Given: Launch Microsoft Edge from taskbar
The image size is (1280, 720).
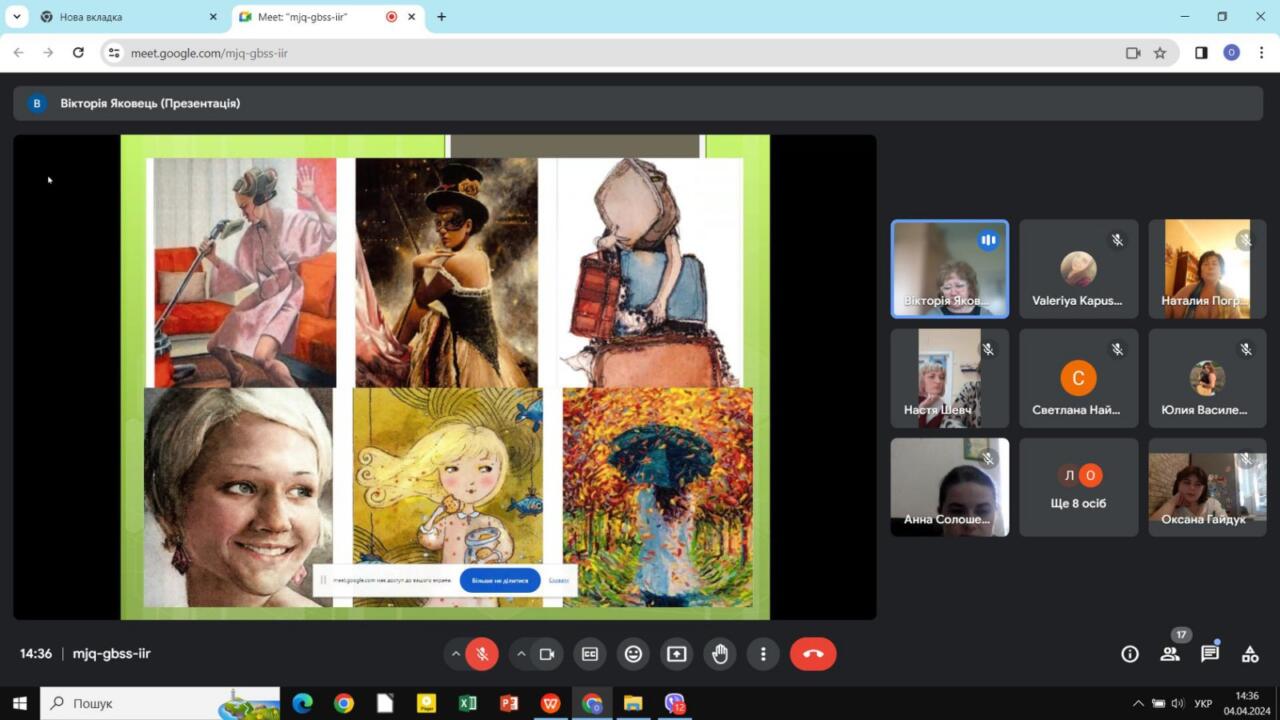Looking at the screenshot, I should pos(302,703).
